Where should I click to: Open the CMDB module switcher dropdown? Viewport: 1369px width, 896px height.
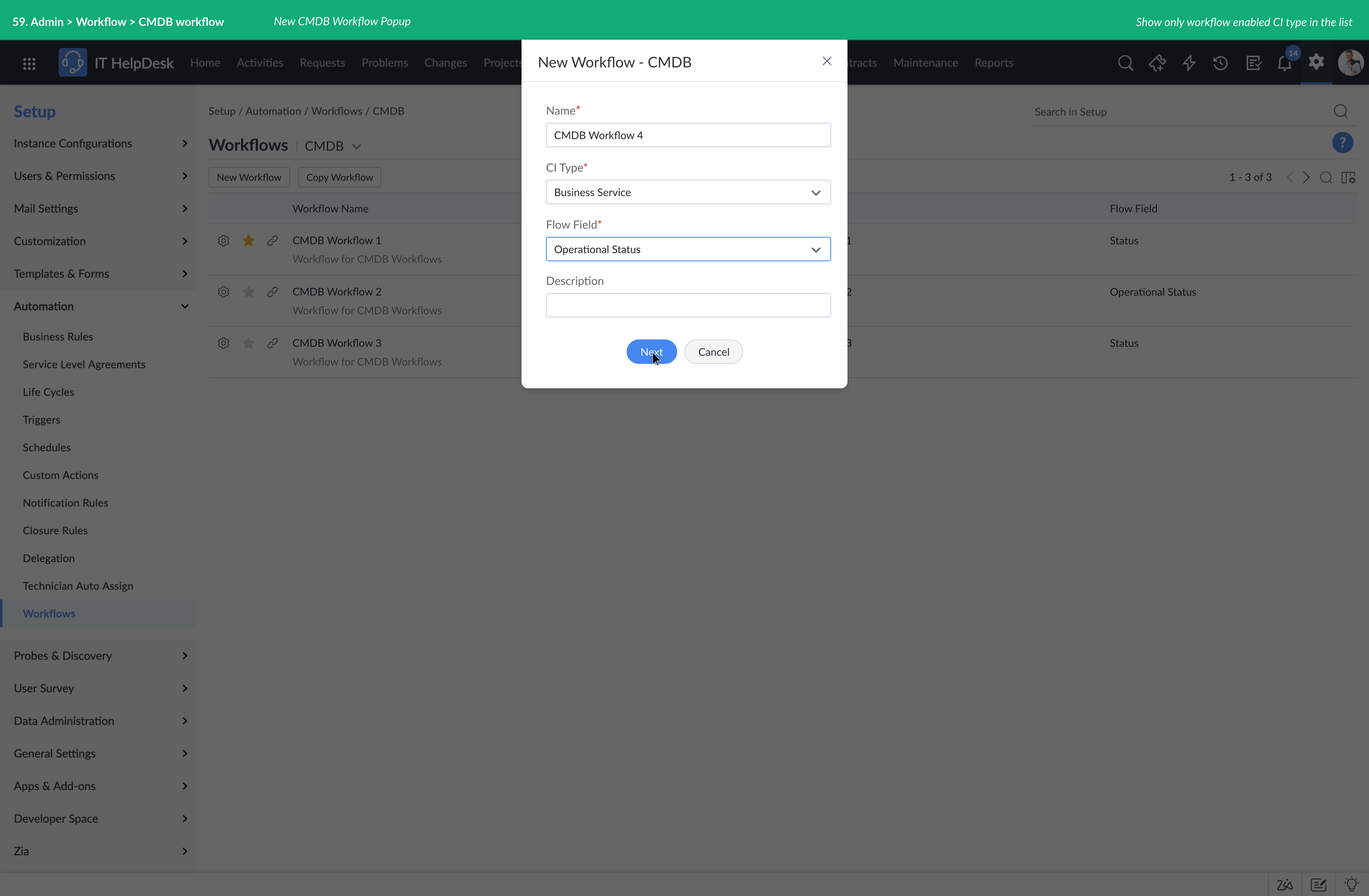[x=333, y=146]
